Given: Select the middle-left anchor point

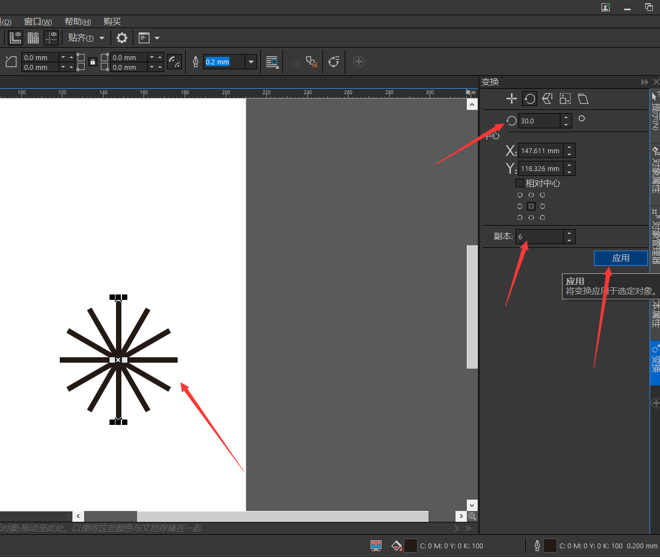Looking at the screenshot, I should click(520, 206).
